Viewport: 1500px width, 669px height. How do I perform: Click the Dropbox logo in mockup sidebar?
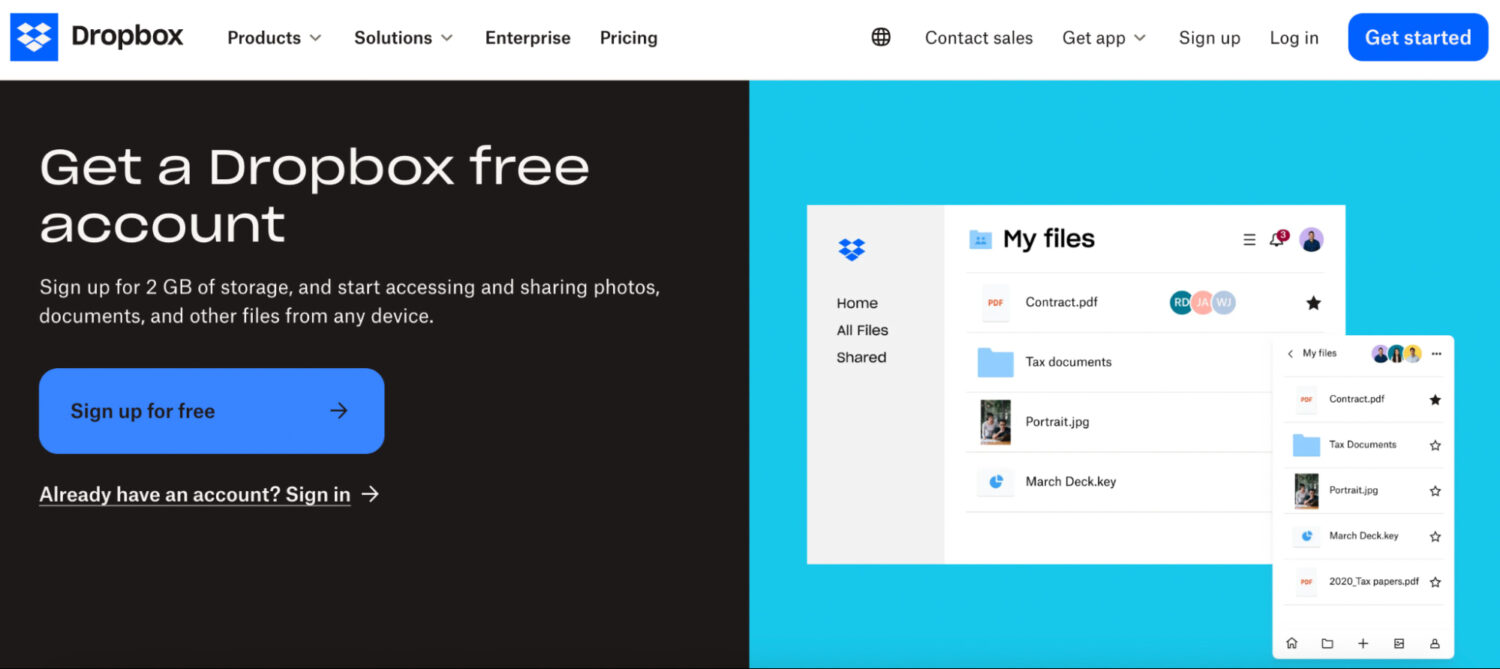[852, 249]
